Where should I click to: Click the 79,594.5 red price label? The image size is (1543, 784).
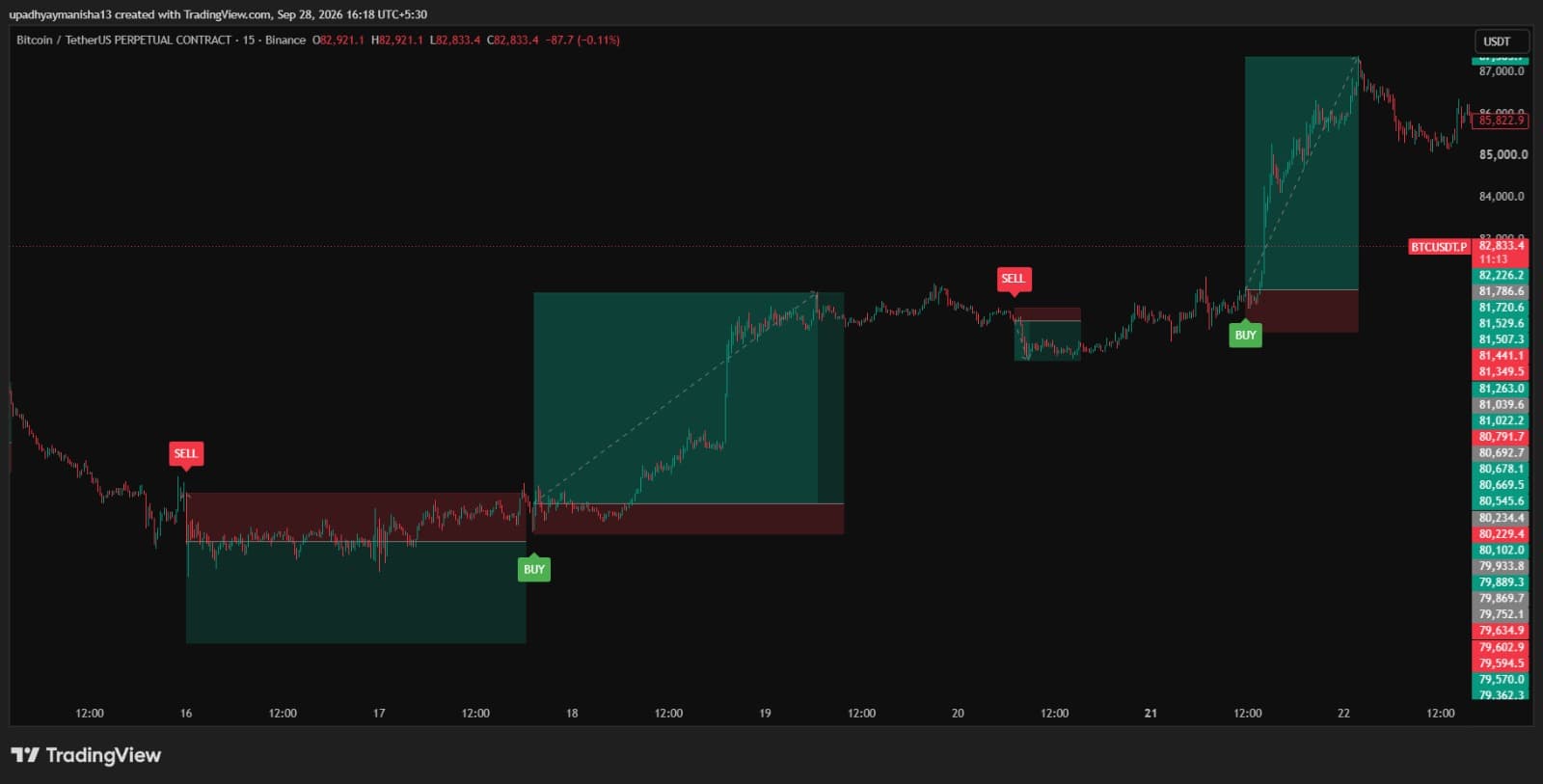[1502, 663]
